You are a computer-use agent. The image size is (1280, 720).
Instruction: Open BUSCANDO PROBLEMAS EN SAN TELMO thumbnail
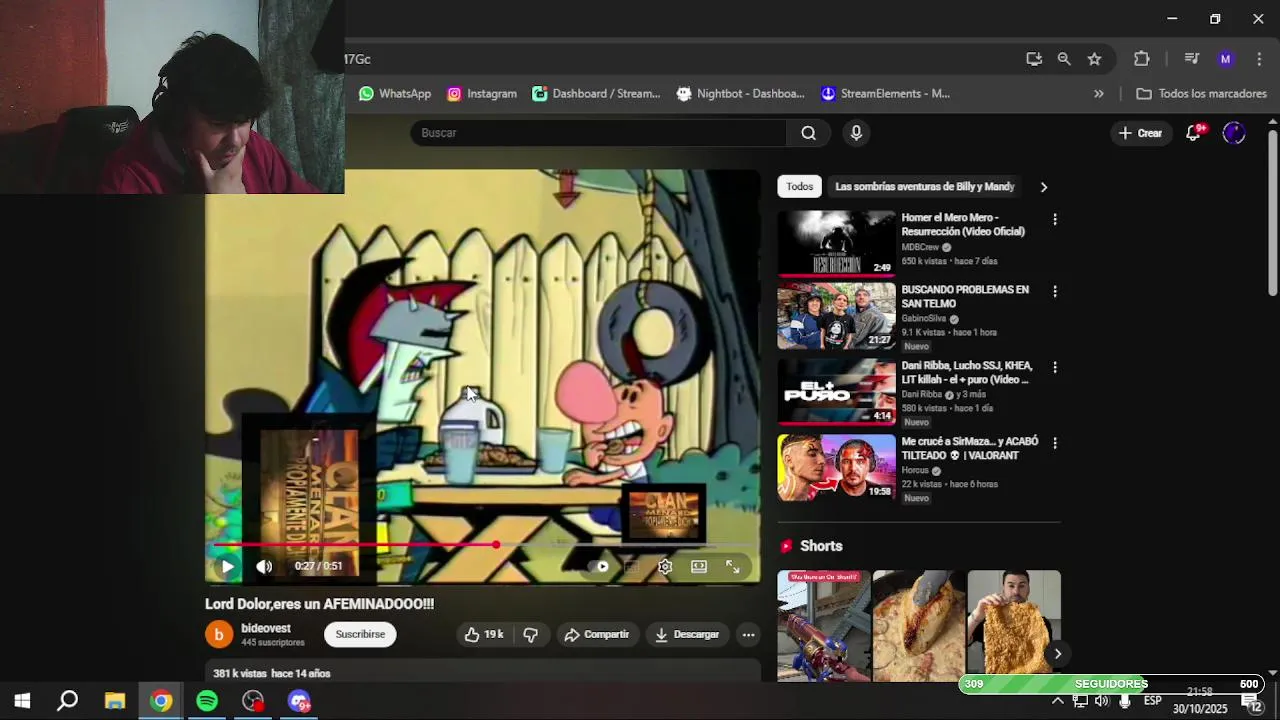pyautogui.click(x=837, y=315)
